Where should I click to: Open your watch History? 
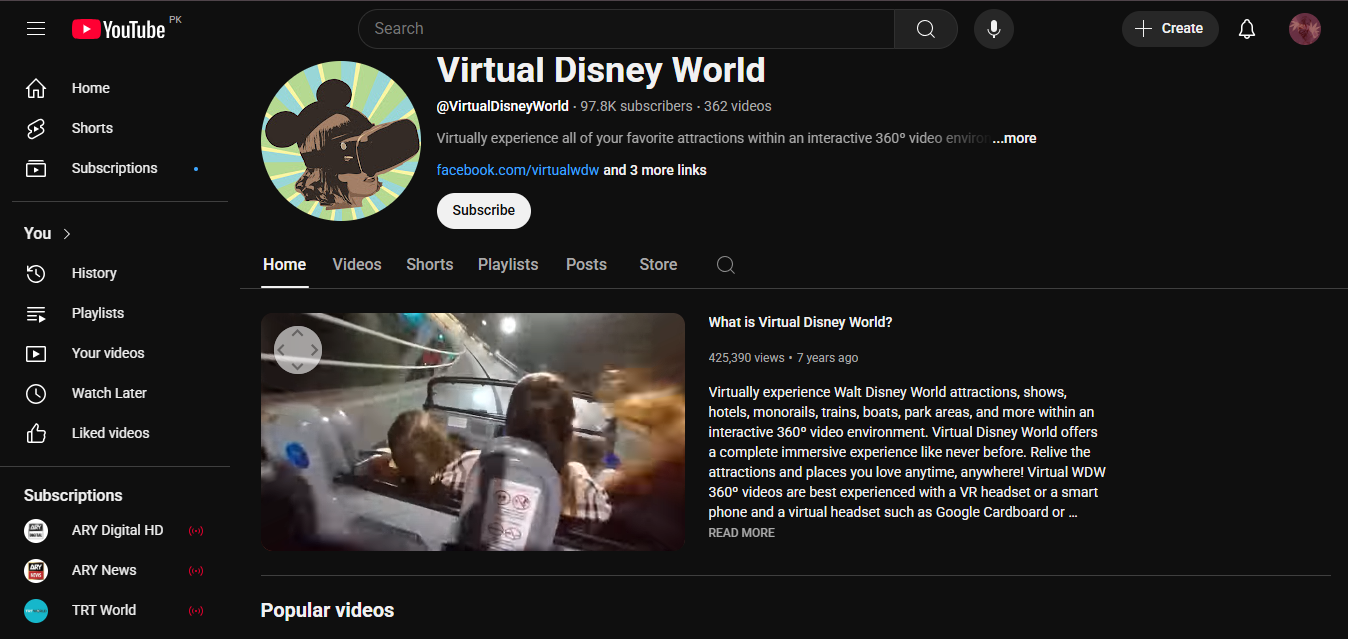tap(94, 273)
